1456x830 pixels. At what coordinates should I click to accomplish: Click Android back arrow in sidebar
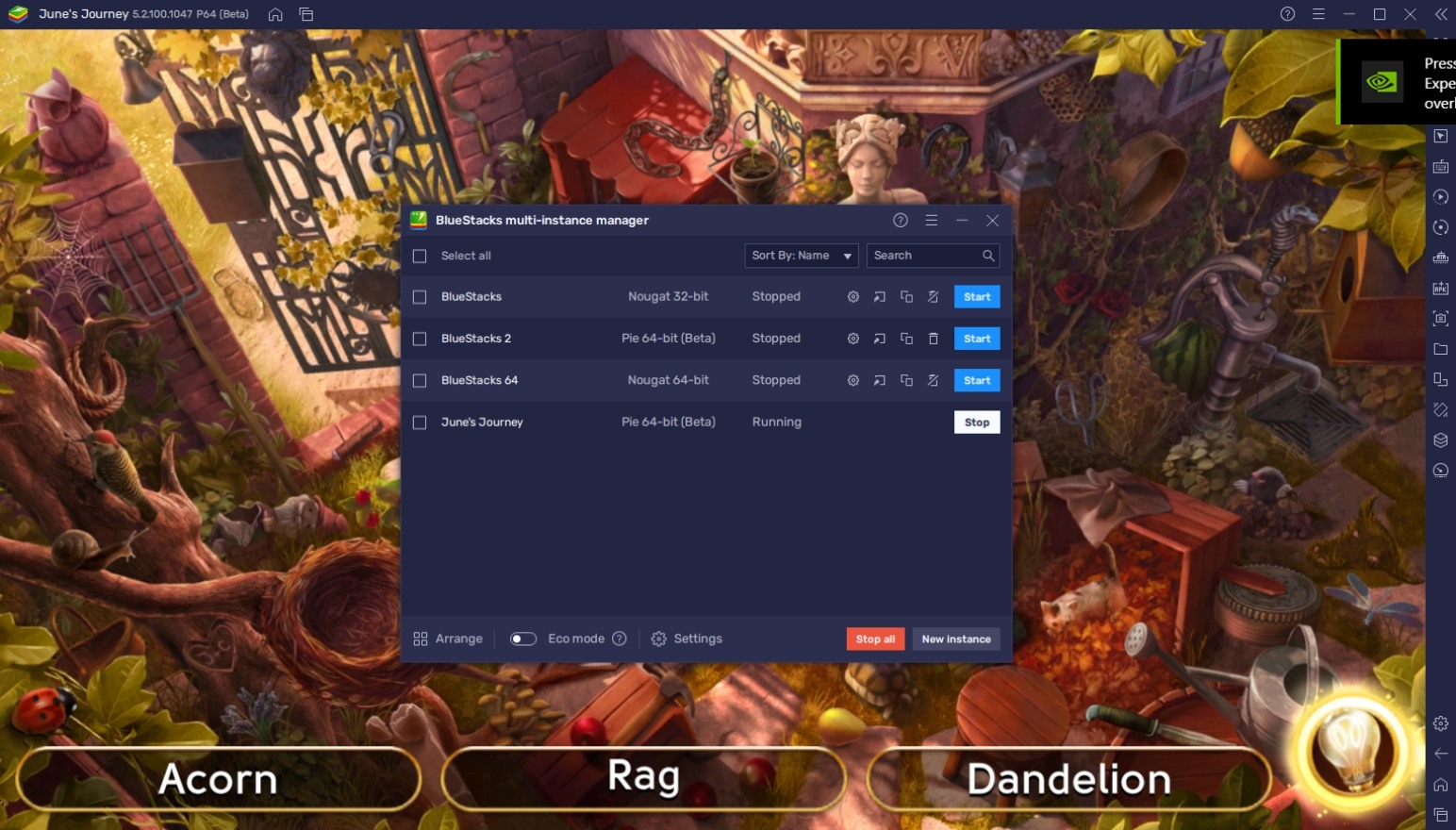(x=1441, y=754)
